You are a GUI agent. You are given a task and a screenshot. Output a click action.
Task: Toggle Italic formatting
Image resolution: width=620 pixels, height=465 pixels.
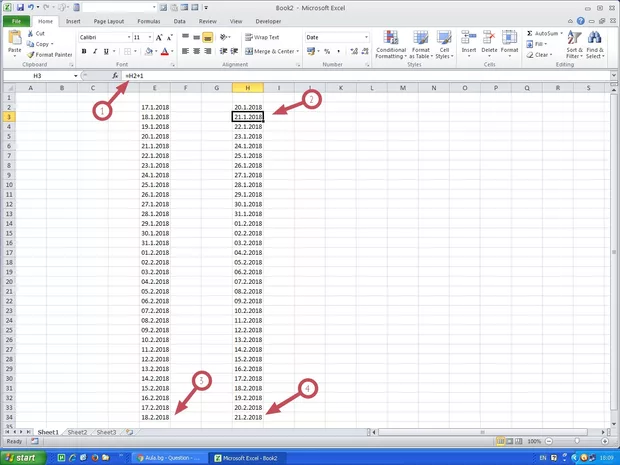click(95, 51)
